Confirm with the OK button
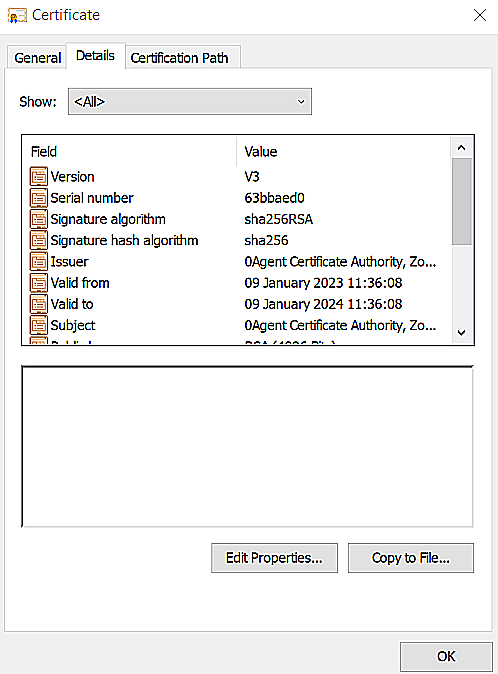 446,656
